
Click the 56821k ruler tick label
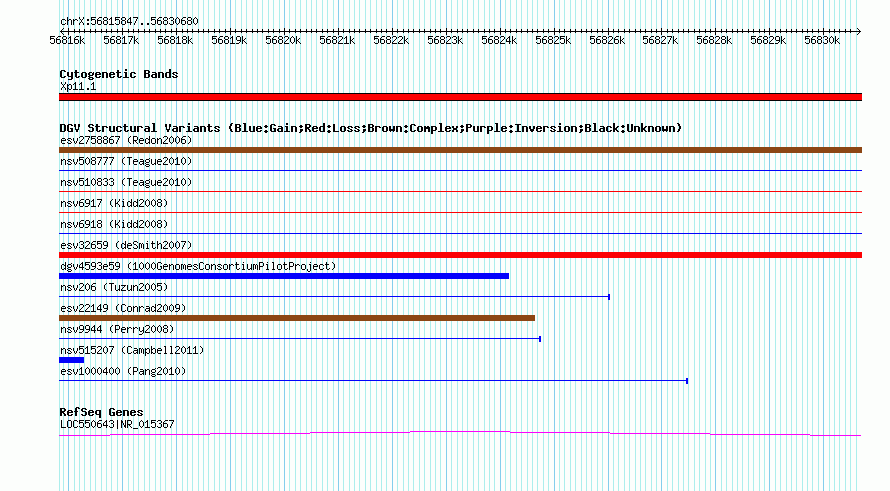[x=337, y=40]
